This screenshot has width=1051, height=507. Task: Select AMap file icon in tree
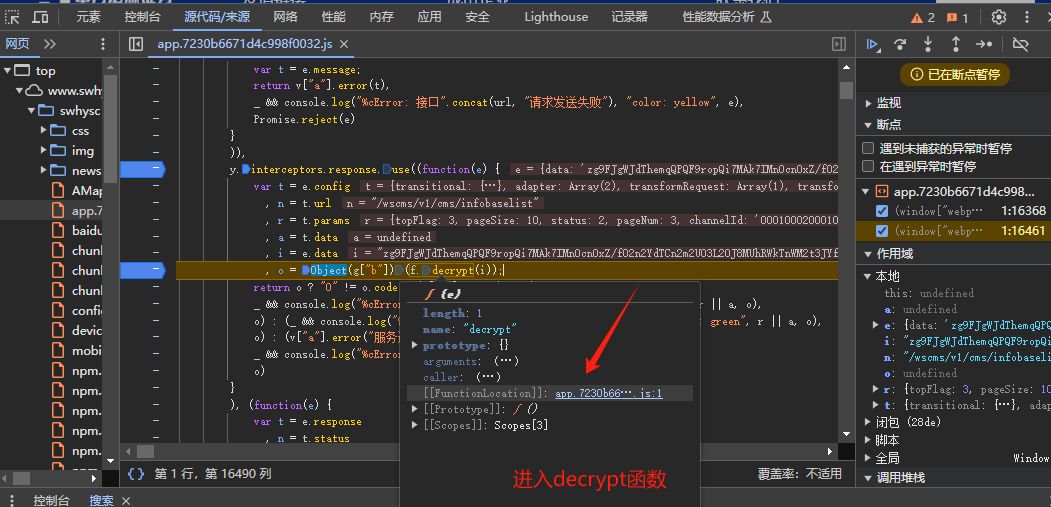click(60, 190)
